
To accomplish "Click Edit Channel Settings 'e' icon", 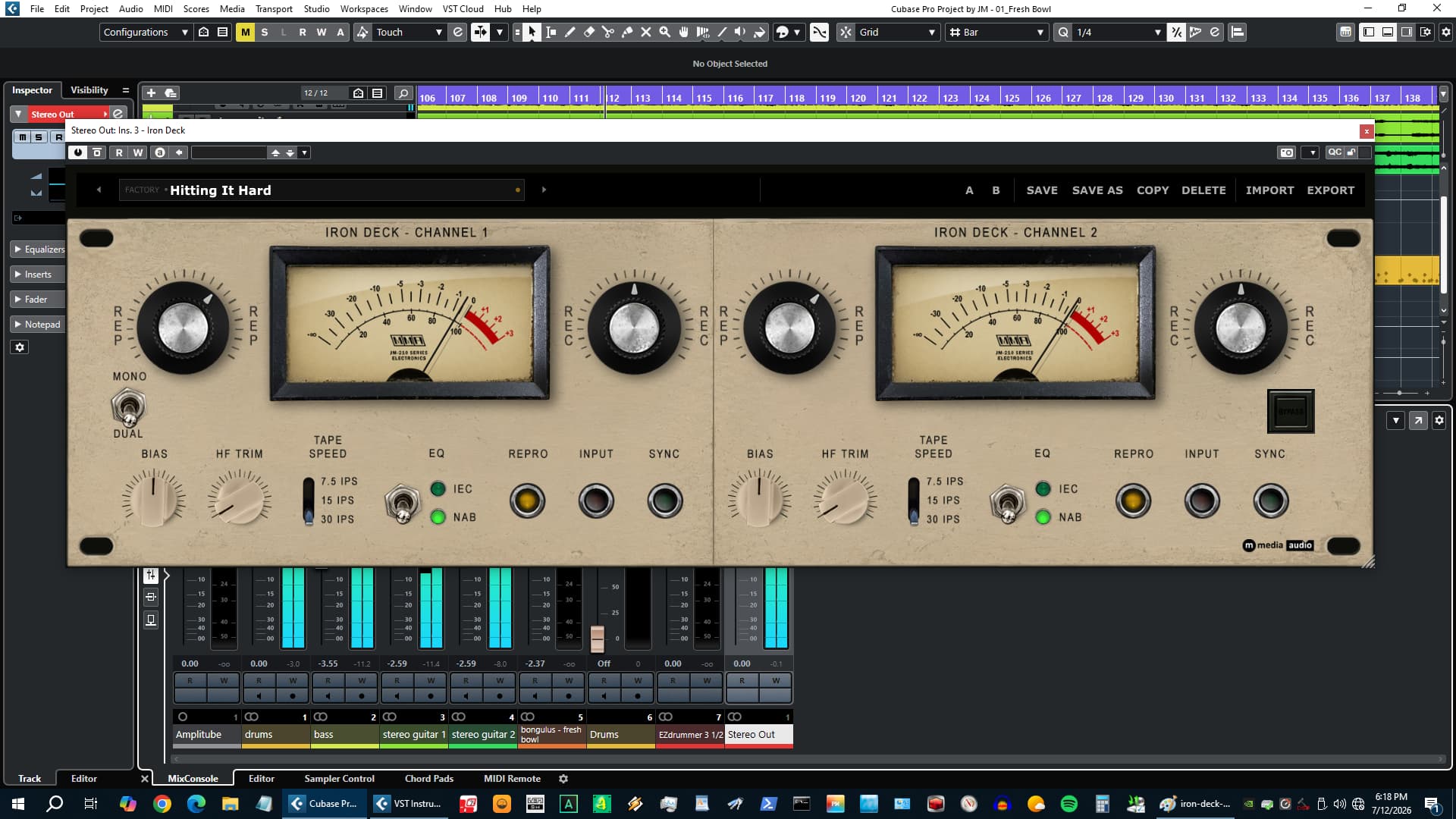I will (118, 114).
